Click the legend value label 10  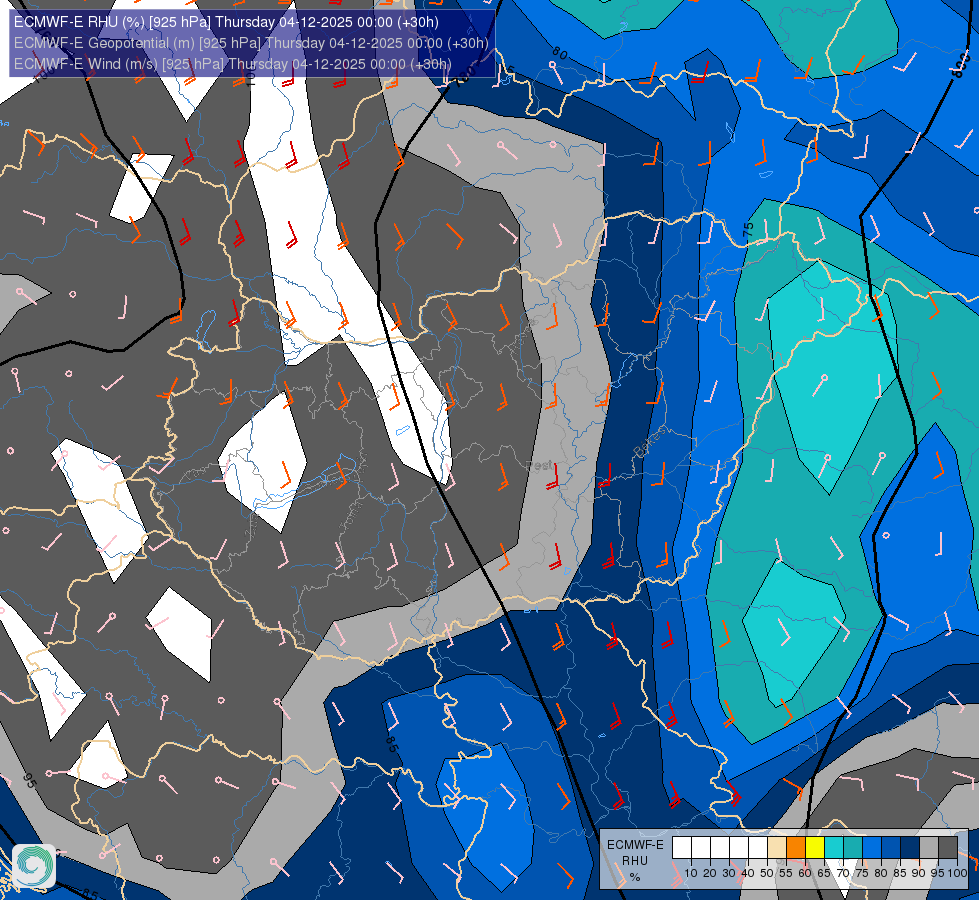click(691, 873)
